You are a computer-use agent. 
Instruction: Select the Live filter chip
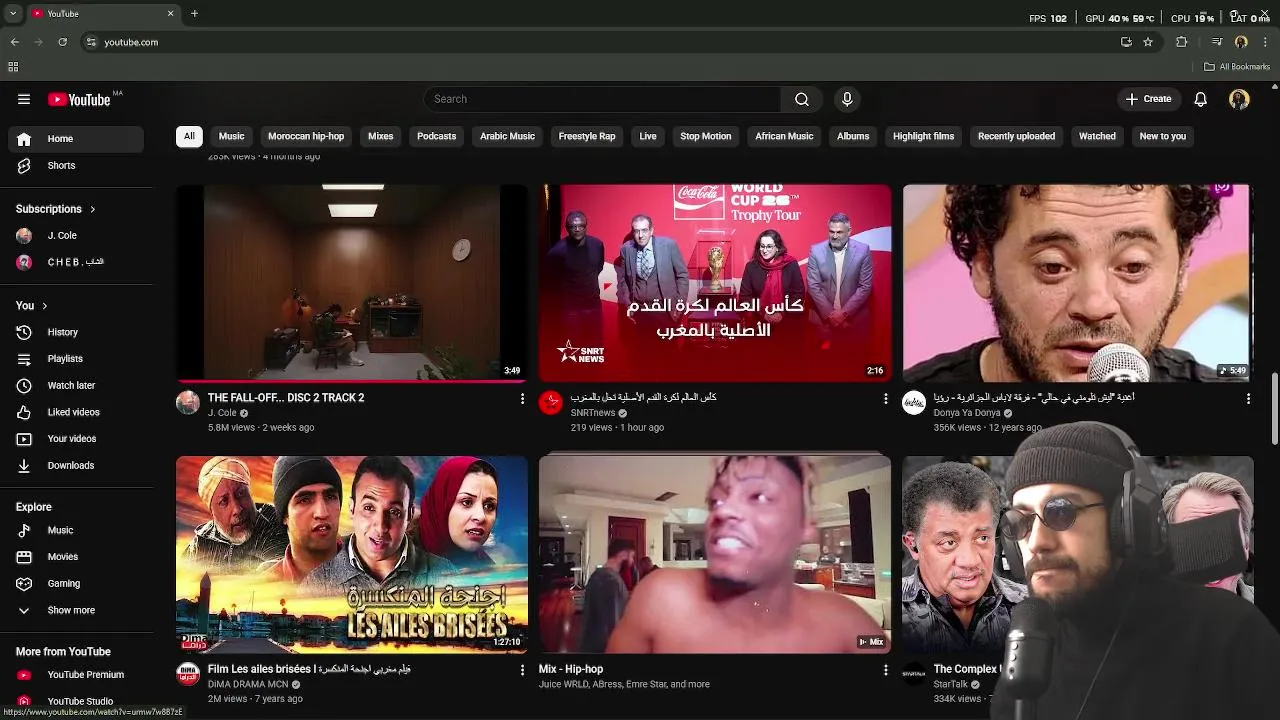[648, 136]
